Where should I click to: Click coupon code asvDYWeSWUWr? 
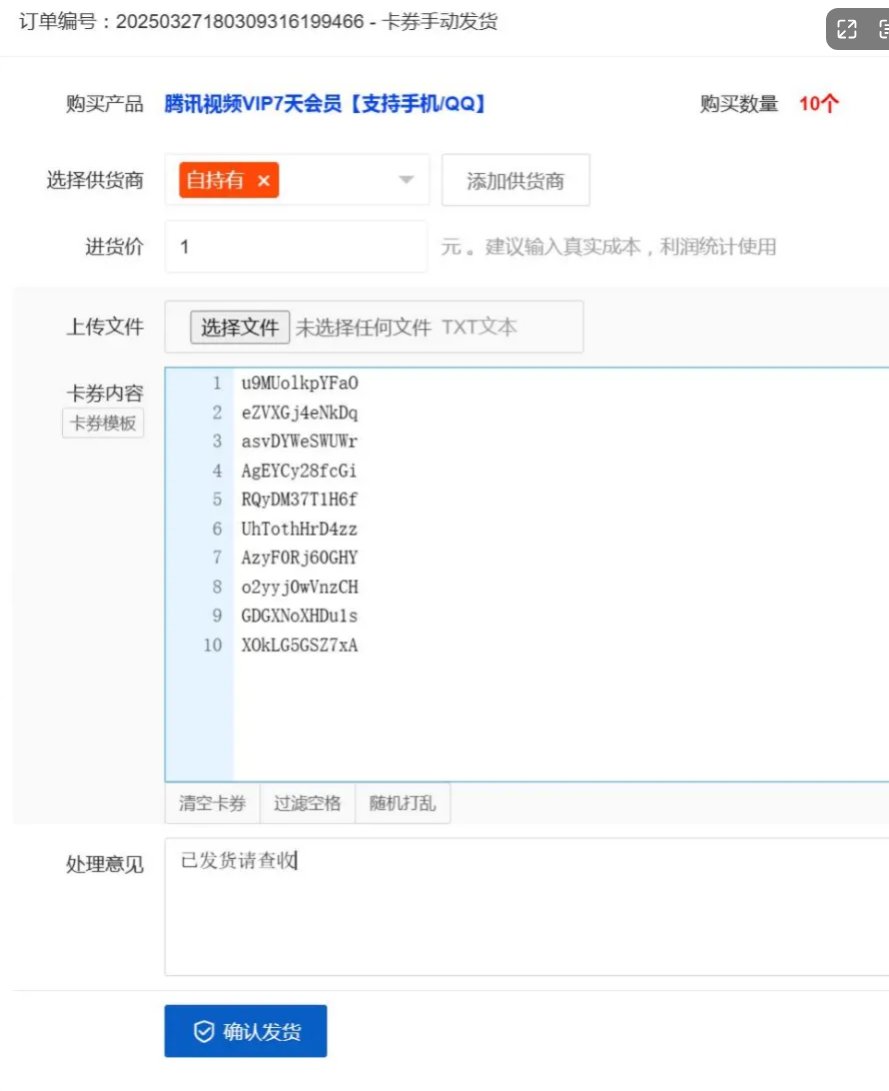point(300,441)
